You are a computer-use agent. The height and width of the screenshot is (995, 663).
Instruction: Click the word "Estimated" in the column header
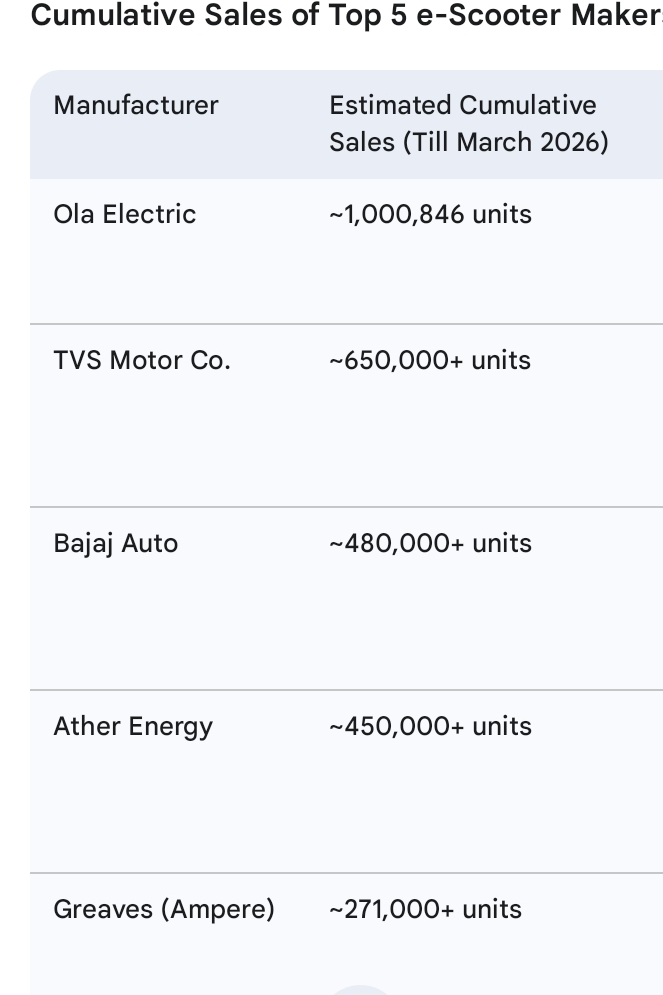pyautogui.click(x=391, y=105)
